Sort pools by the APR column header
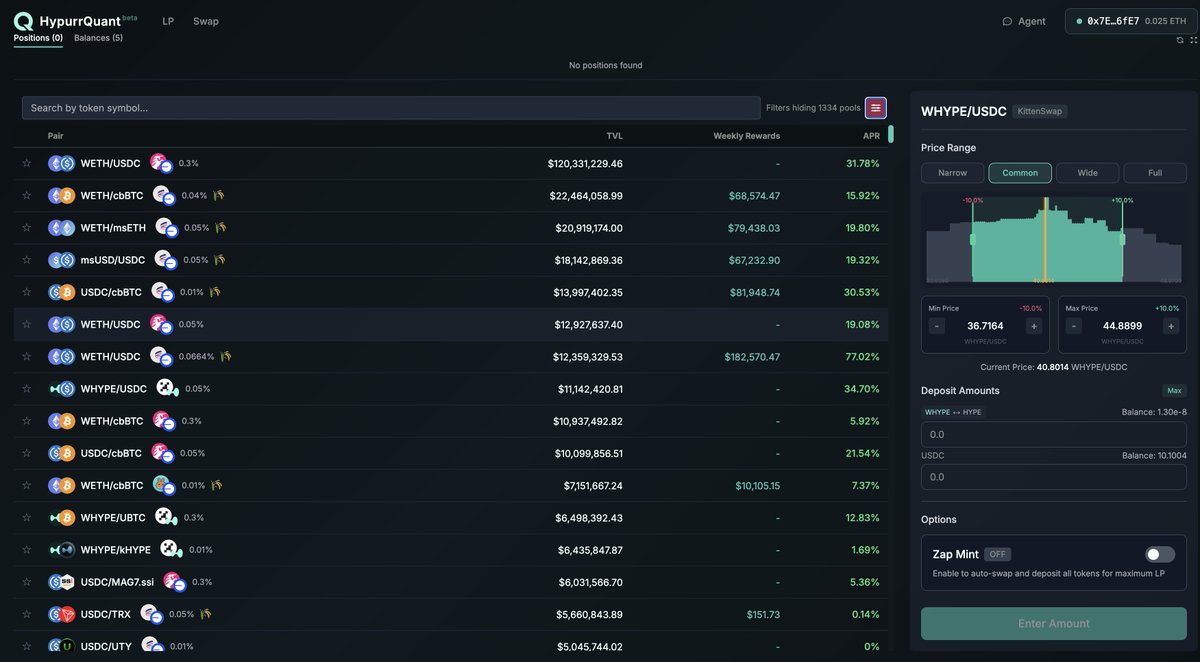This screenshot has width=1200, height=662. tap(871, 135)
